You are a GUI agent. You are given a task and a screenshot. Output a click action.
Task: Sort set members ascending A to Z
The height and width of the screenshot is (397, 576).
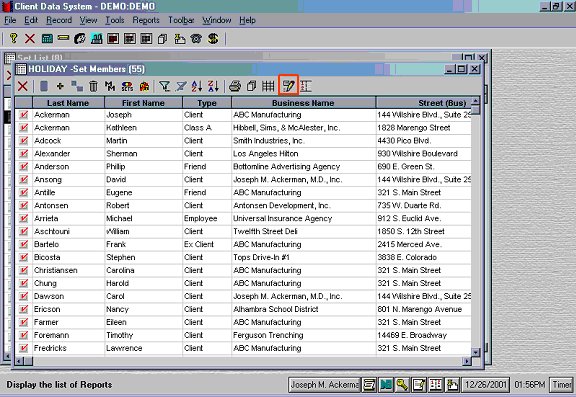197,86
